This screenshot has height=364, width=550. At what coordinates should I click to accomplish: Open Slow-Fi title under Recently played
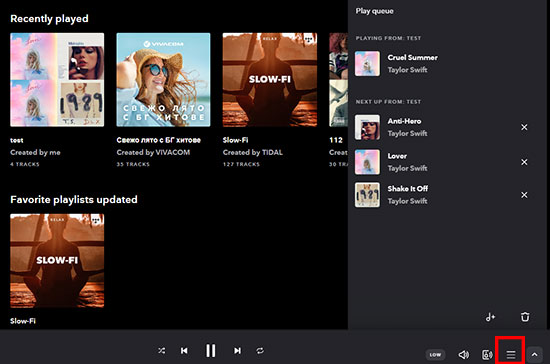235,140
